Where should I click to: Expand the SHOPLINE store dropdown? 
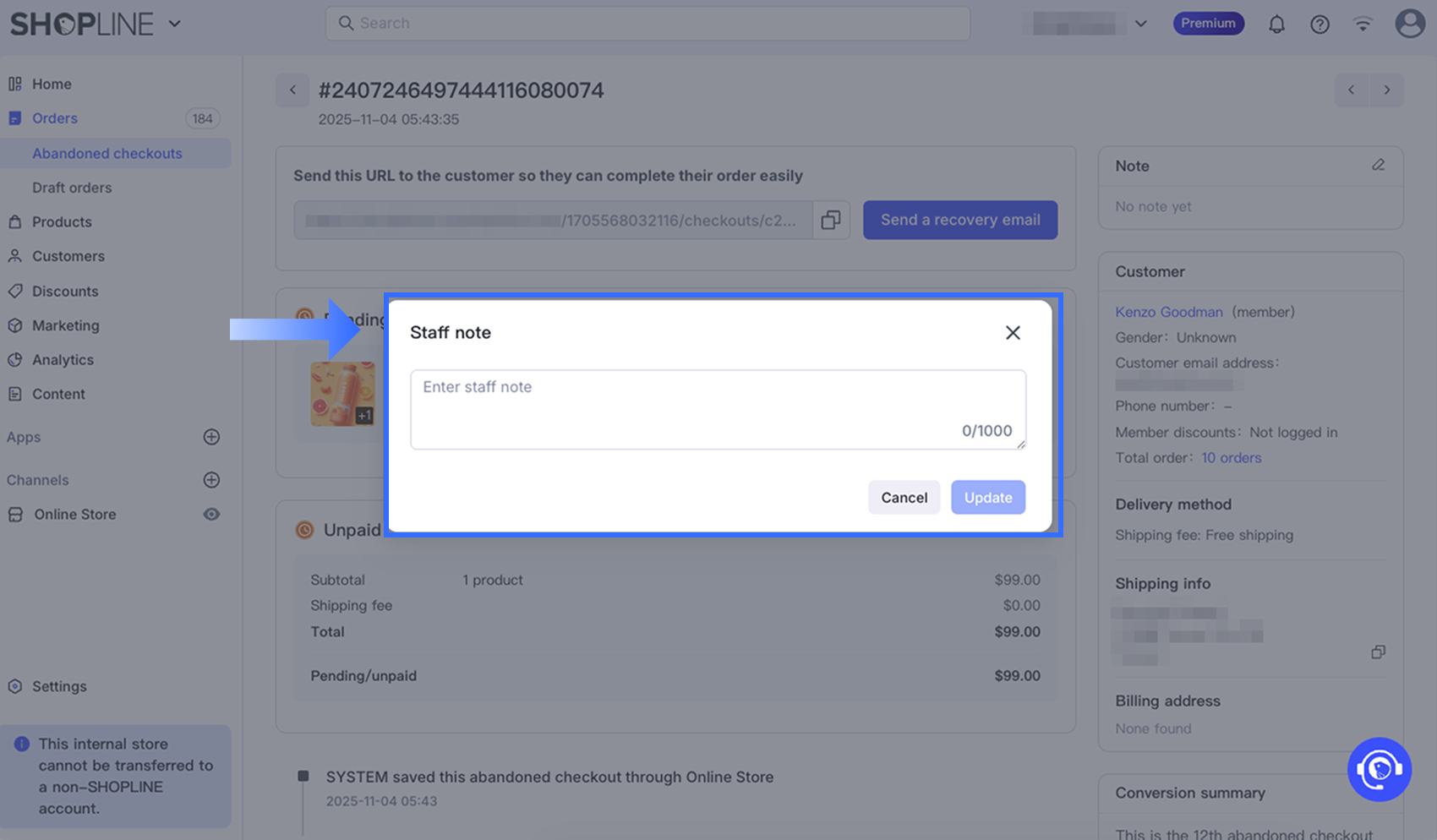pyautogui.click(x=175, y=24)
